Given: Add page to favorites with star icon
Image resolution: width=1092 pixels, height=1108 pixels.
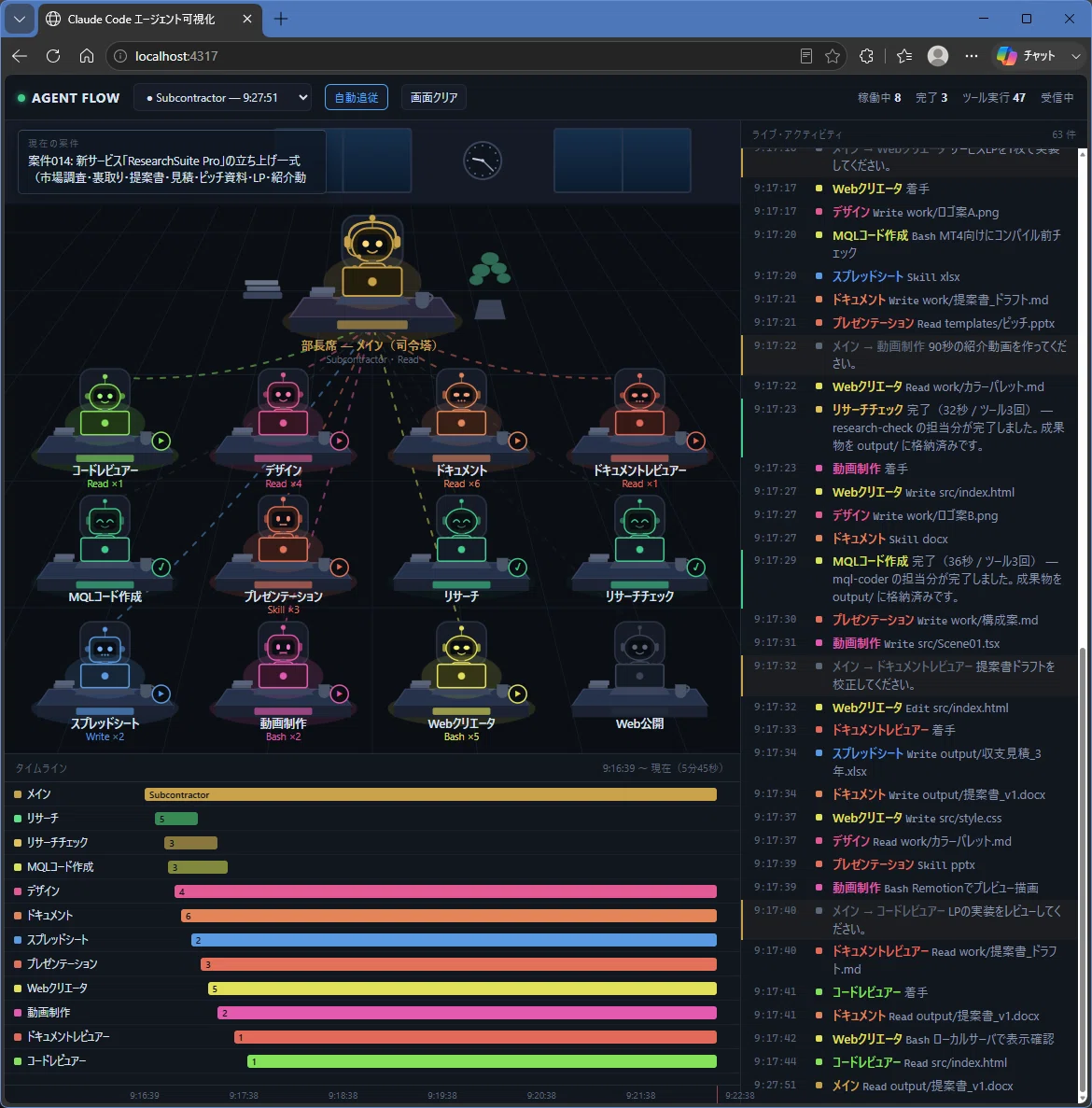Looking at the screenshot, I should (833, 56).
